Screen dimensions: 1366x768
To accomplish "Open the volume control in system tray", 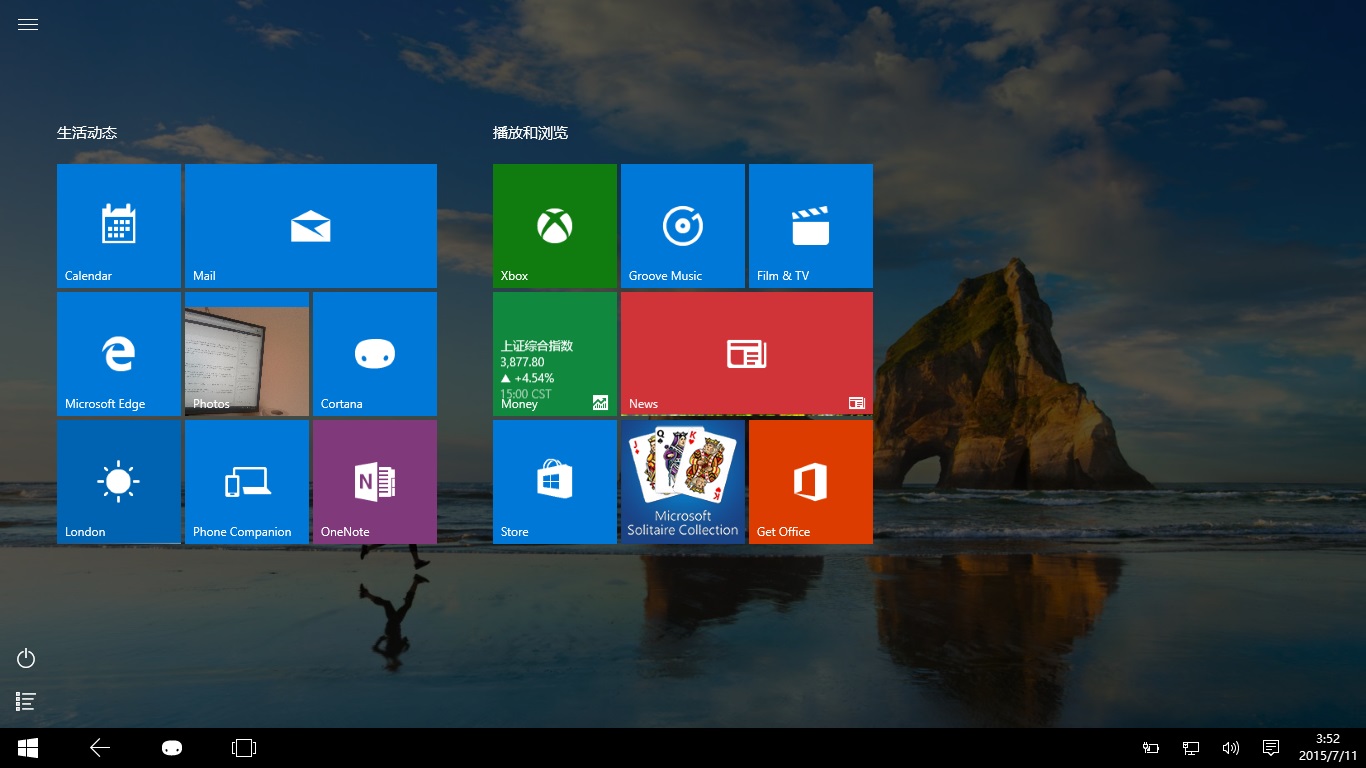I will click(x=1231, y=748).
